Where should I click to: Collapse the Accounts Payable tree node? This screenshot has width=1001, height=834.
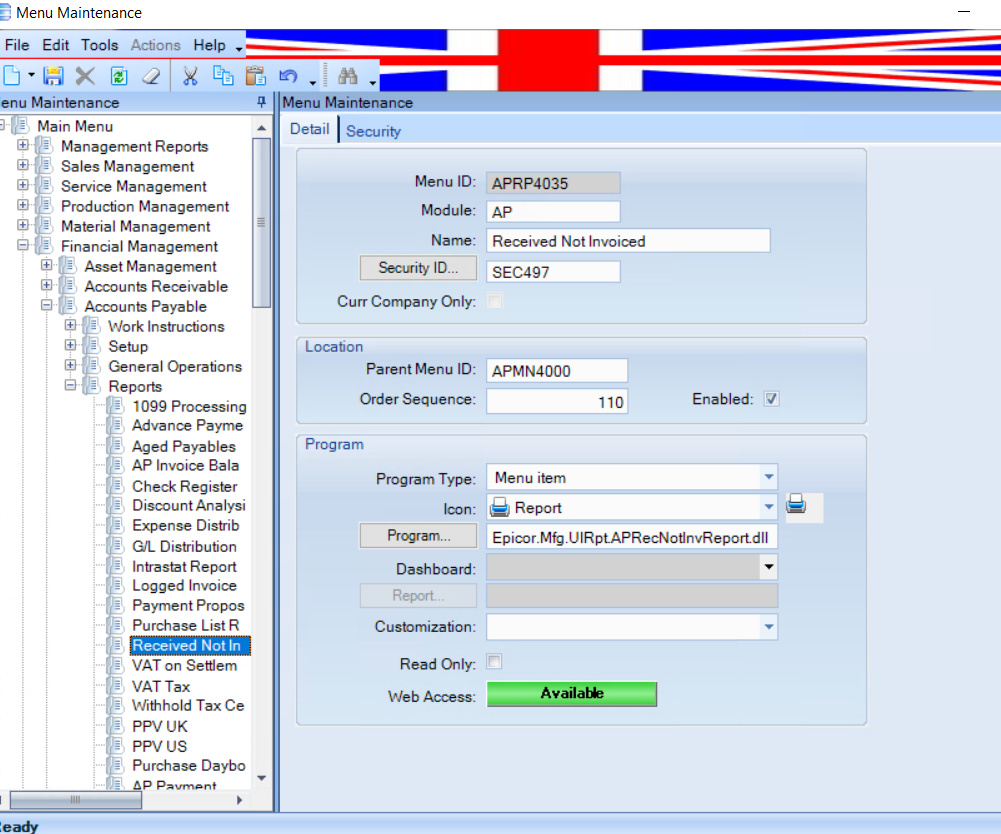click(x=47, y=305)
